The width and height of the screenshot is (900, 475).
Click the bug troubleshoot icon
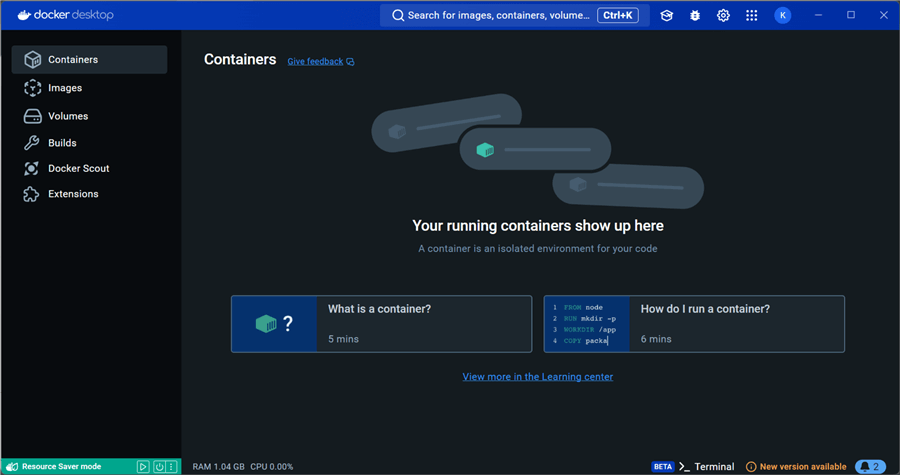pos(695,15)
